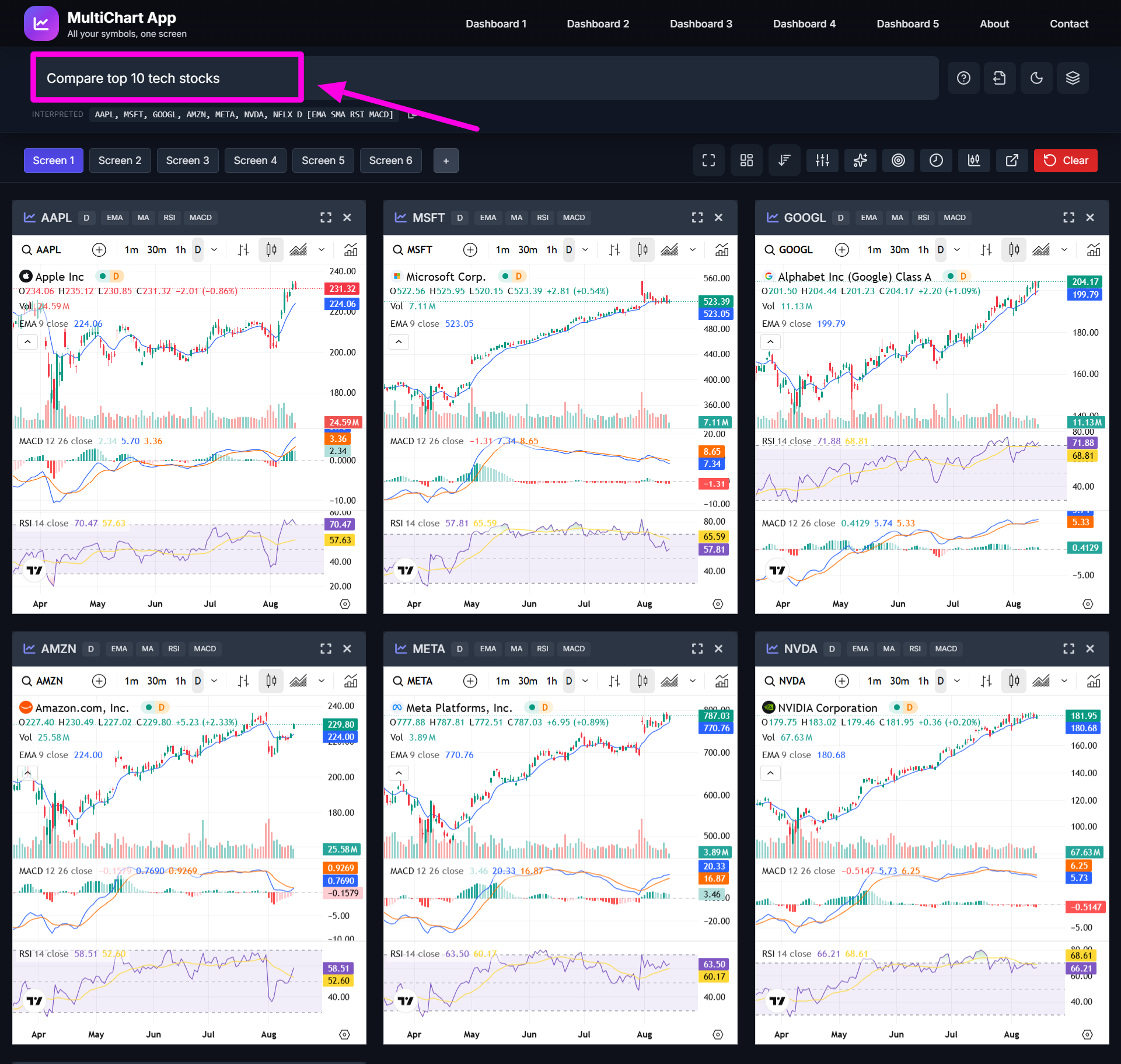The width and height of the screenshot is (1121, 1064).
Task: Click the dark mode moon icon
Action: point(1036,78)
